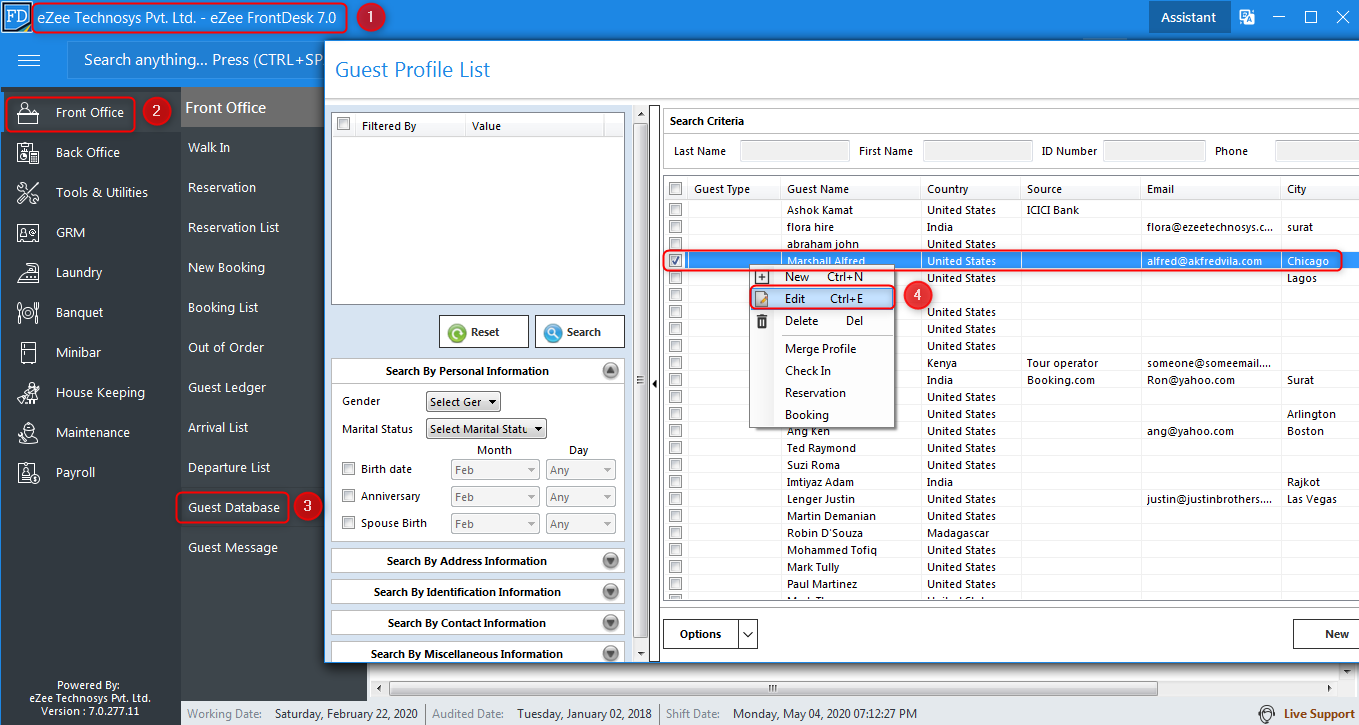Click the ID Number search field

pyautogui.click(x=1154, y=151)
